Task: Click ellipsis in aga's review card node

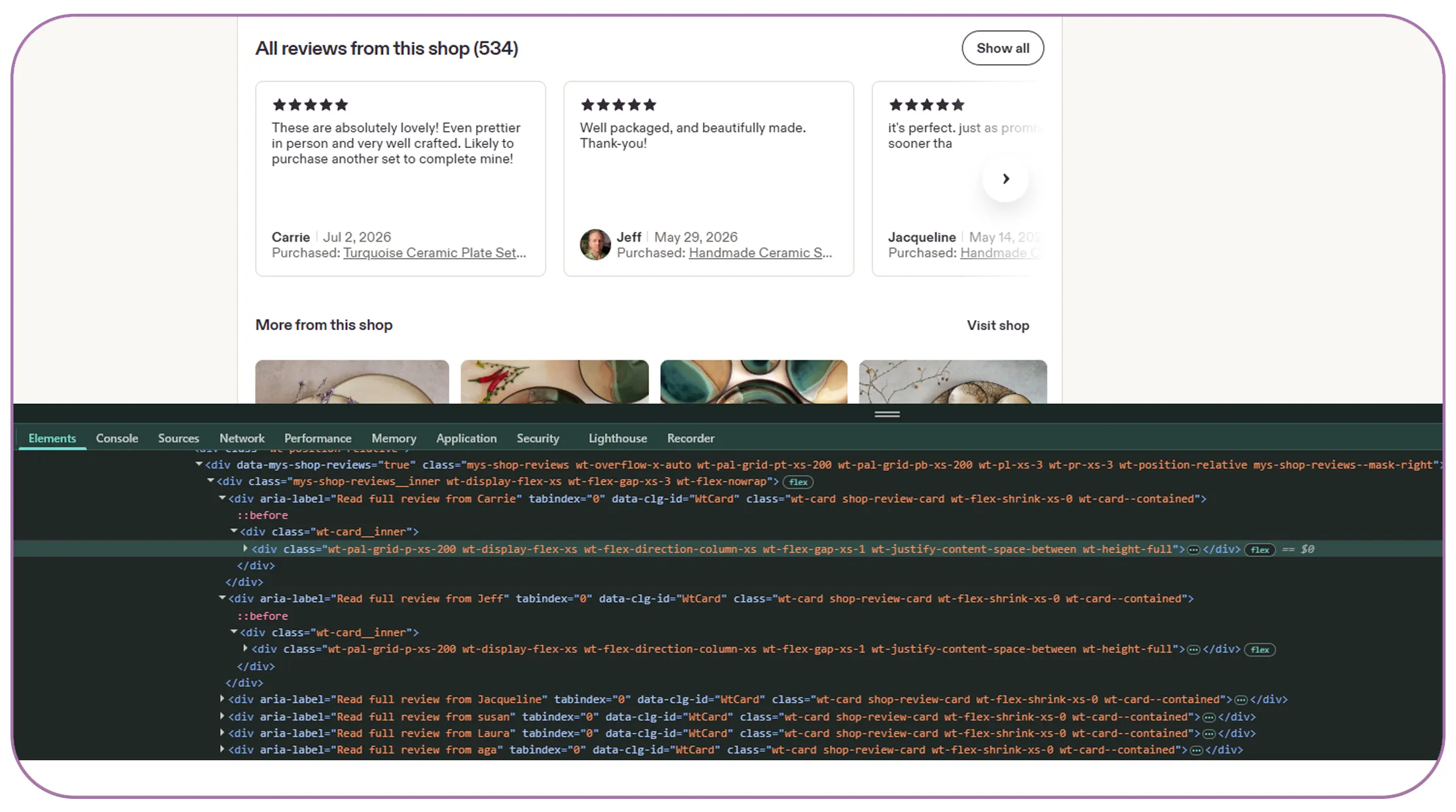Action: (x=1196, y=750)
